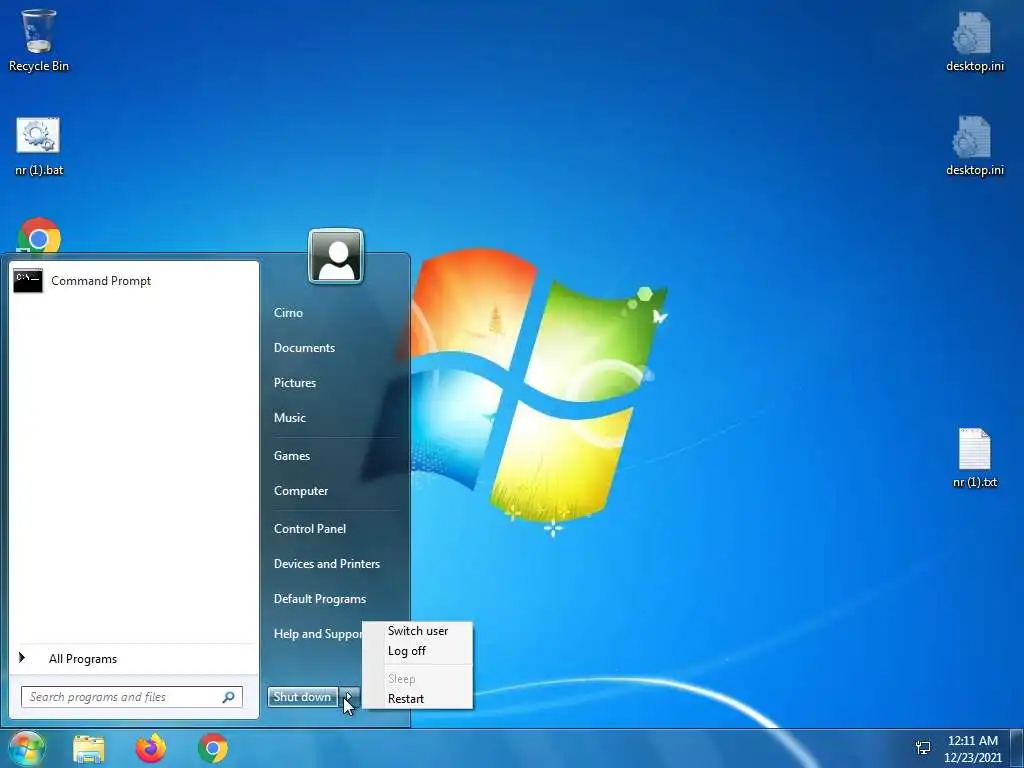Choose Restart from power menu
This screenshot has width=1024, height=768.
click(x=418, y=699)
